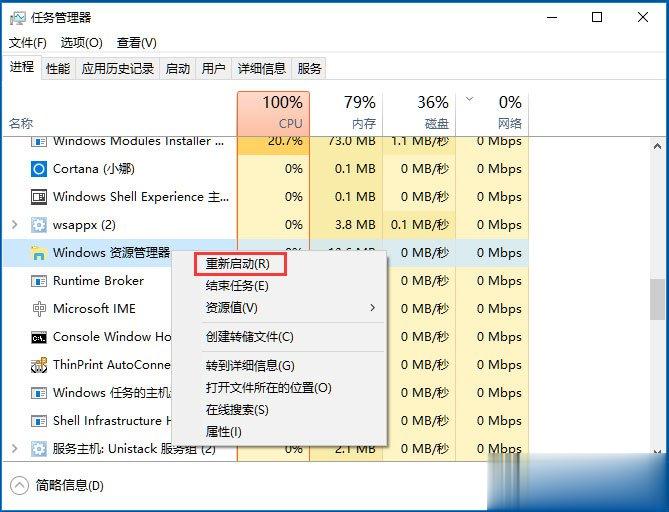The width and height of the screenshot is (669, 512).
Task: Minimize the 任务管理器 window
Action: 552,17
